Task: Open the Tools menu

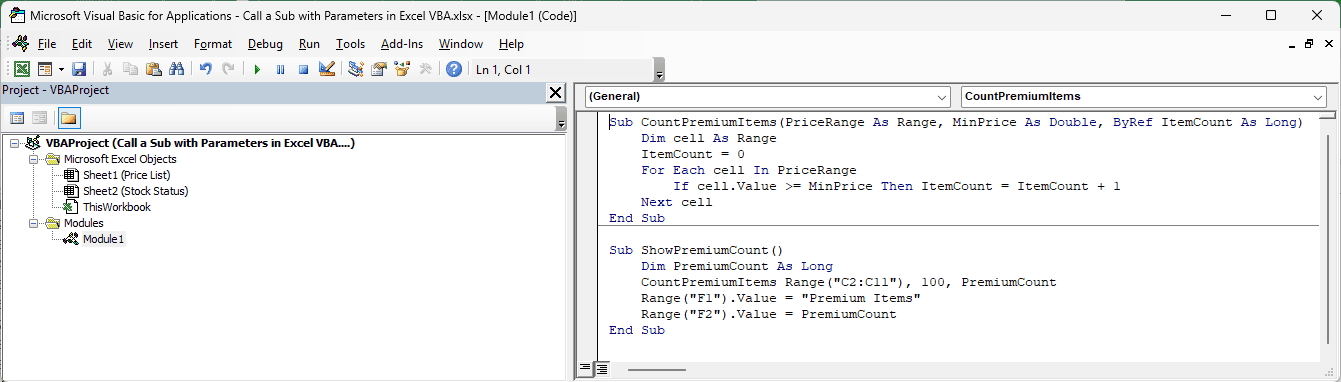Action: 351,44
